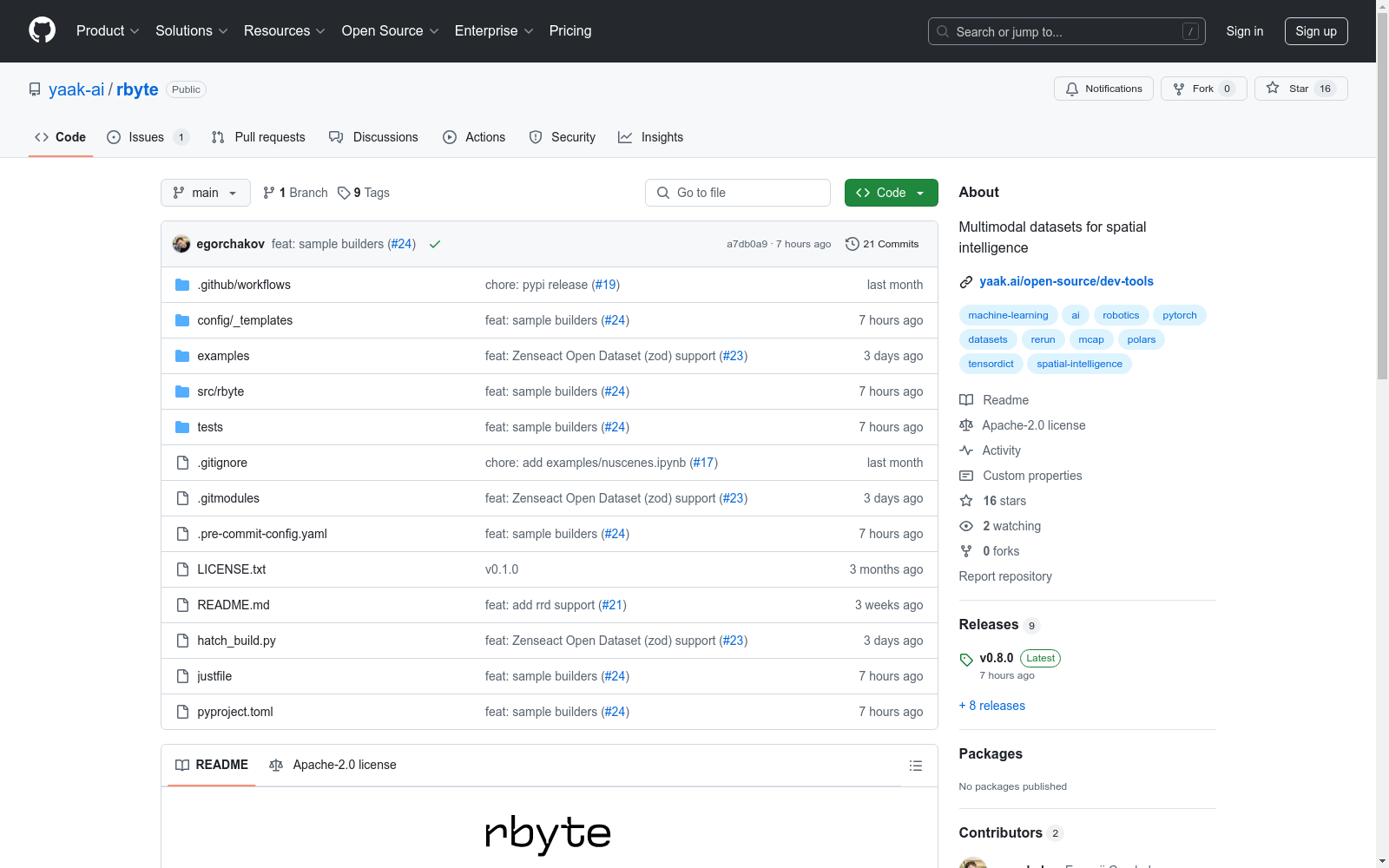The width and height of the screenshot is (1389, 868).
Task: Open the yaak.ai/open-source/dev-tools link
Action: point(1067,281)
